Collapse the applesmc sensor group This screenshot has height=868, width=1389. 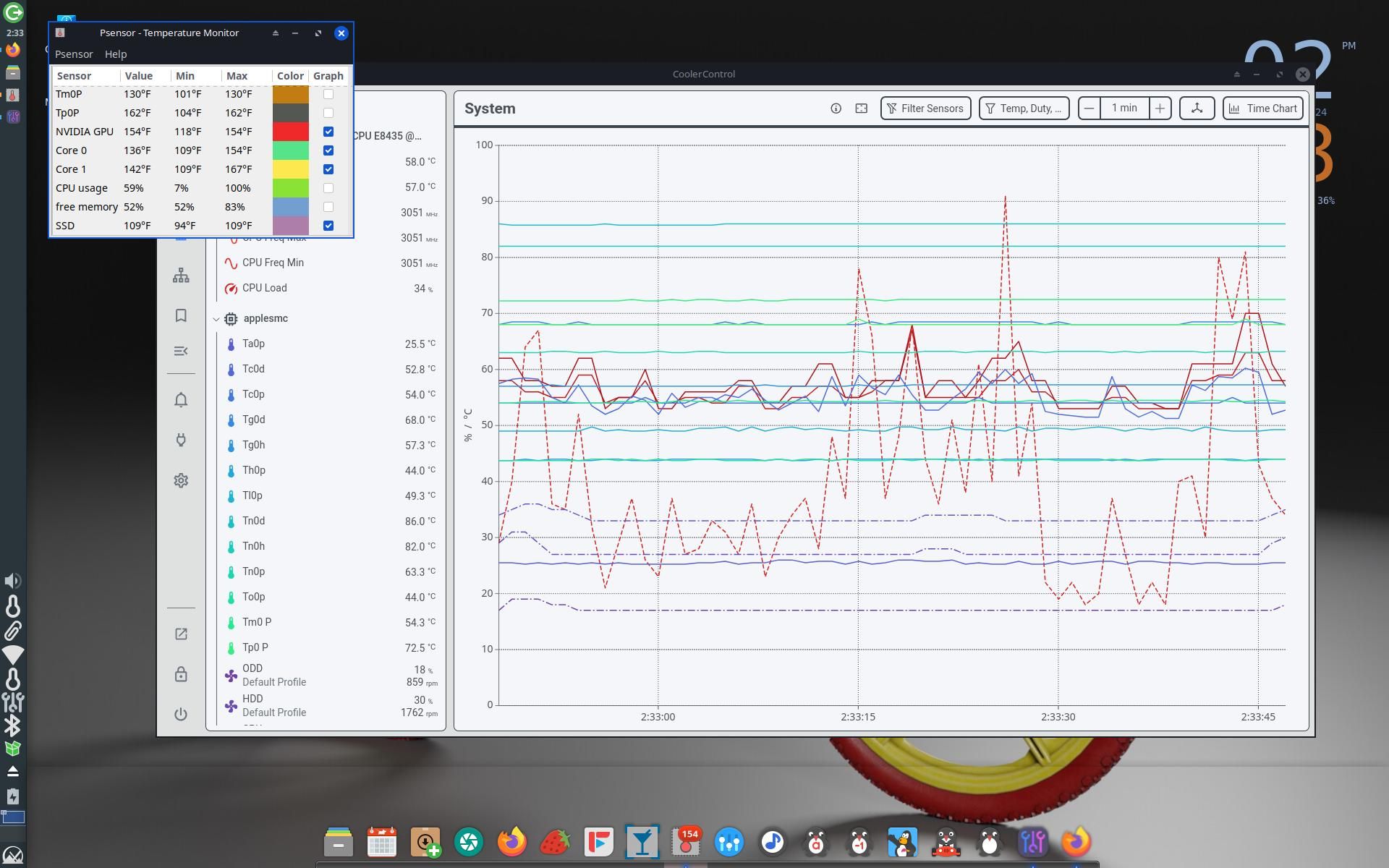click(x=216, y=318)
